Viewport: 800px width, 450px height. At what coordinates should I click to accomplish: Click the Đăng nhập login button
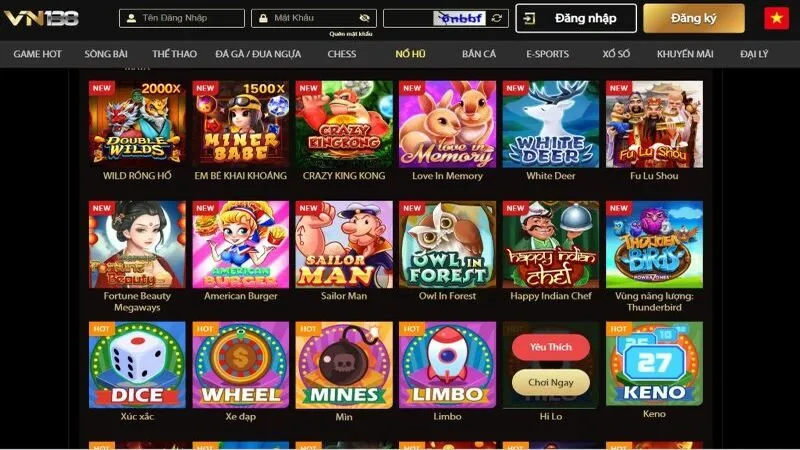[x=576, y=18]
